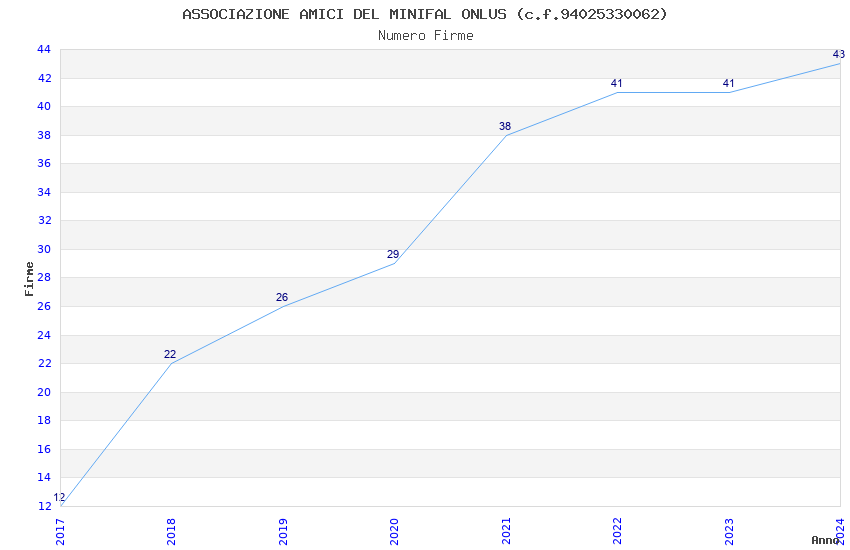Click the x-axis title Anno

[x=825, y=540]
